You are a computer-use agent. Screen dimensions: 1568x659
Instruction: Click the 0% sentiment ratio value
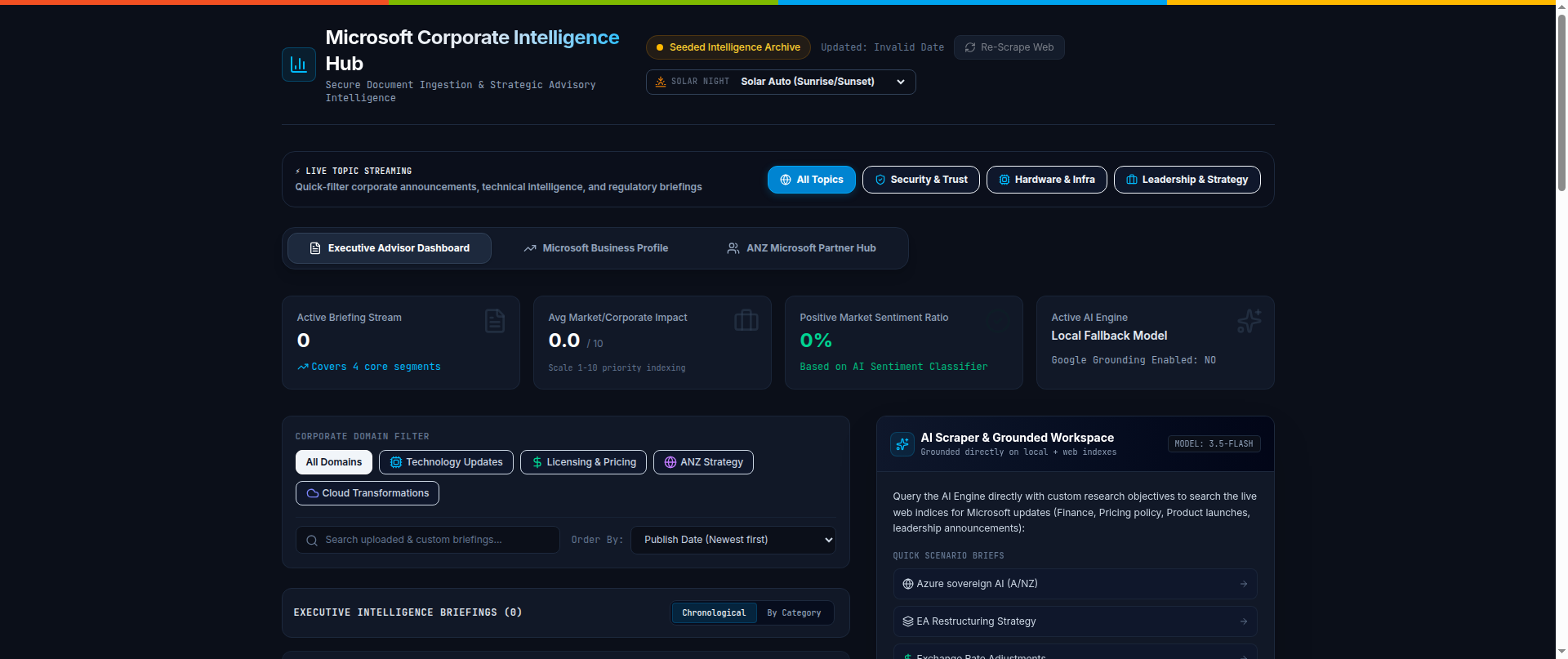pyautogui.click(x=816, y=341)
